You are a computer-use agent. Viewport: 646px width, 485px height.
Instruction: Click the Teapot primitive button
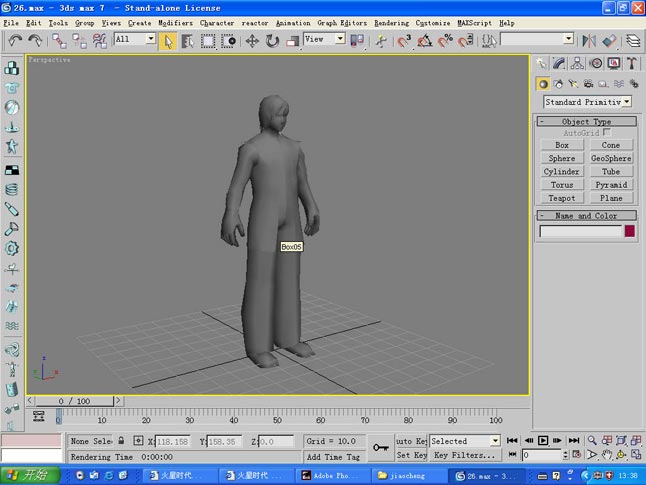562,198
